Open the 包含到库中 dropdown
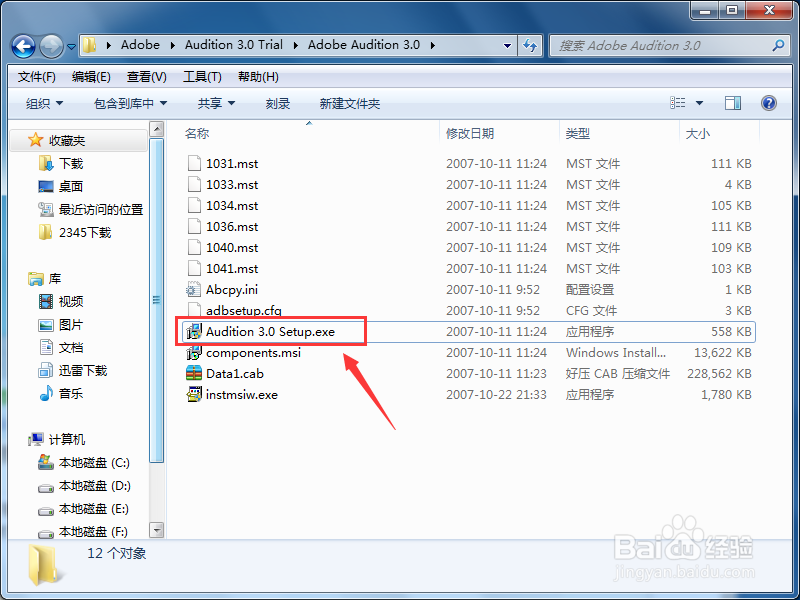This screenshot has height=600, width=800. click(x=131, y=104)
